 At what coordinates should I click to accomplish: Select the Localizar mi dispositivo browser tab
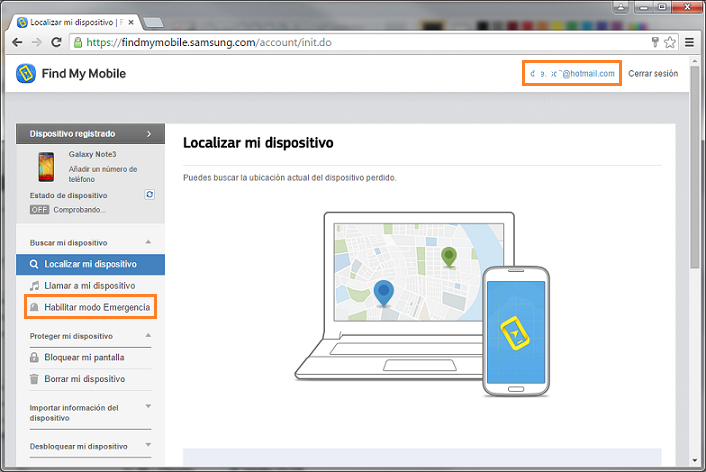coord(77,22)
